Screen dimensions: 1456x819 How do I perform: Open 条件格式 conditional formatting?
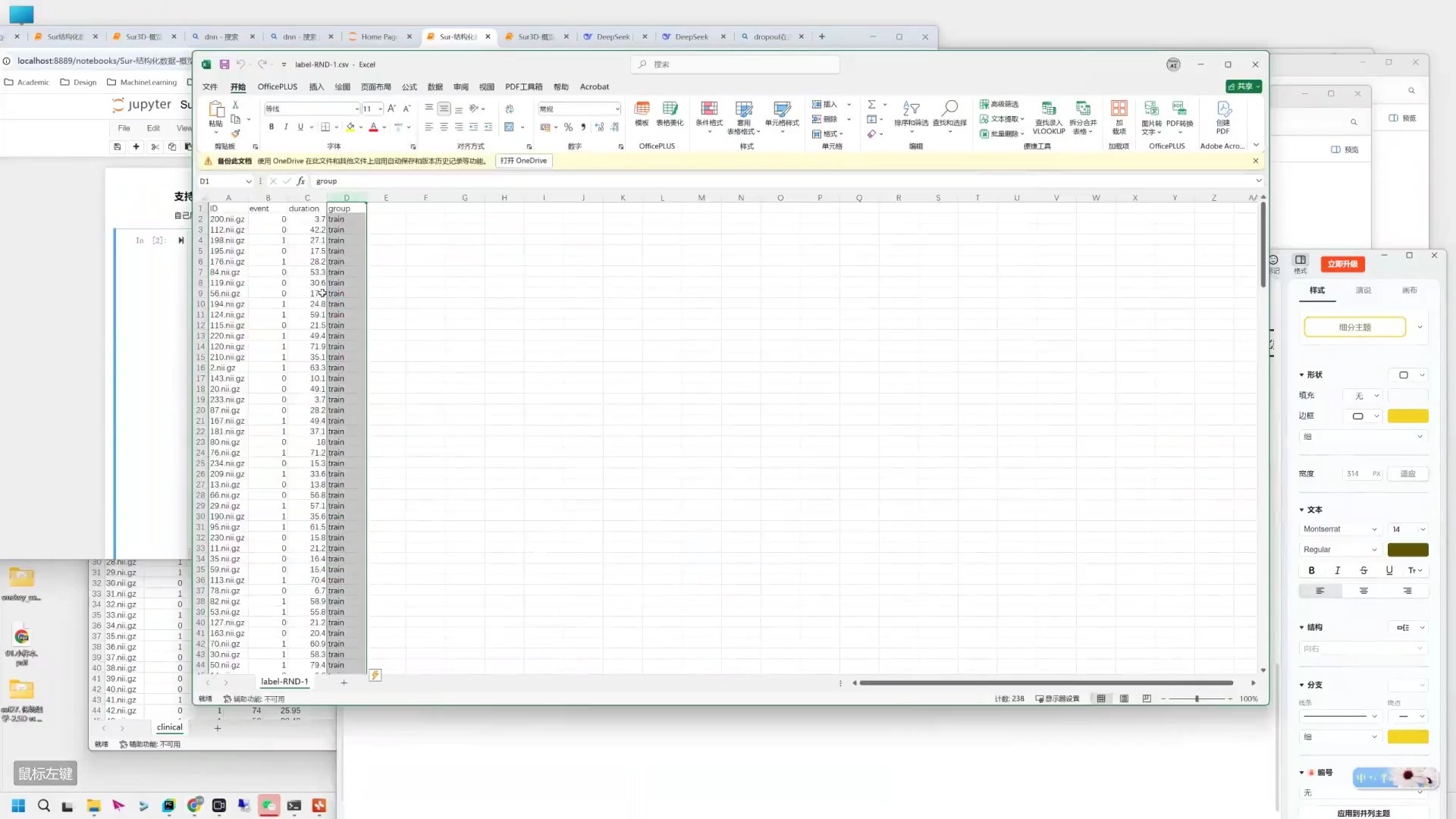pyautogui.click(x=709, y=118)
